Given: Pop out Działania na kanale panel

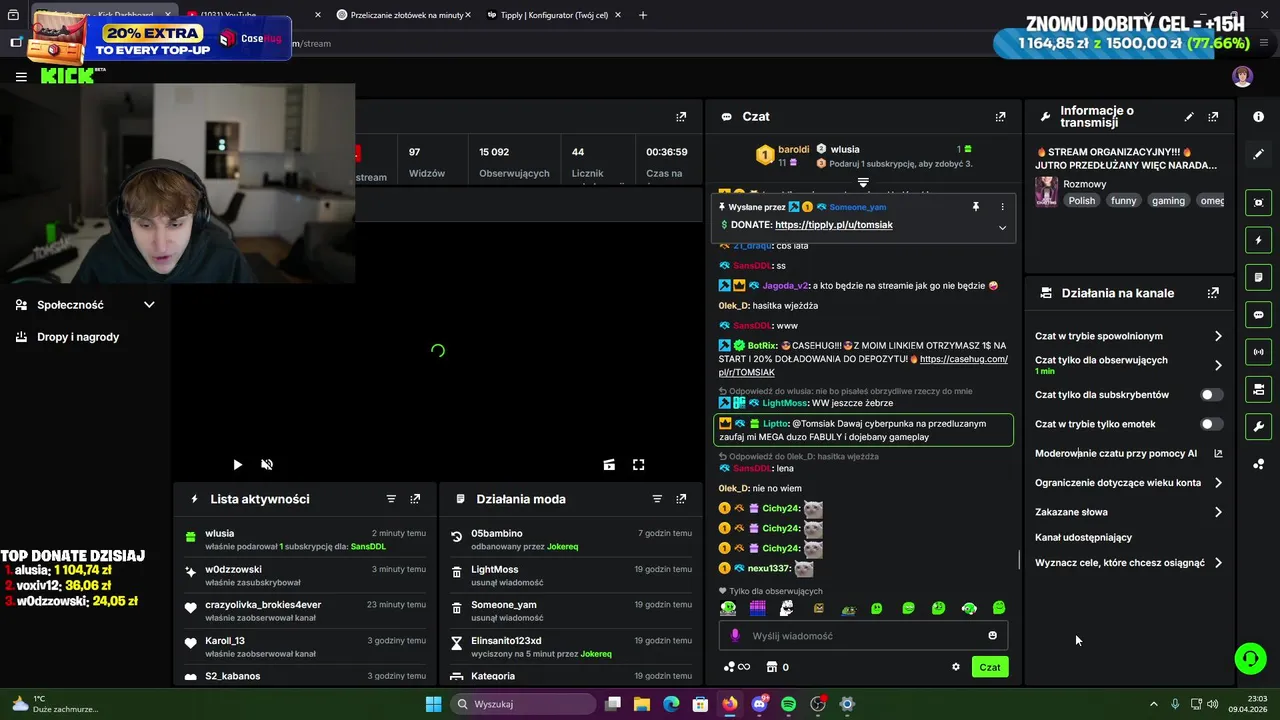Looking at the screenshot, I should coord(1213,293).
